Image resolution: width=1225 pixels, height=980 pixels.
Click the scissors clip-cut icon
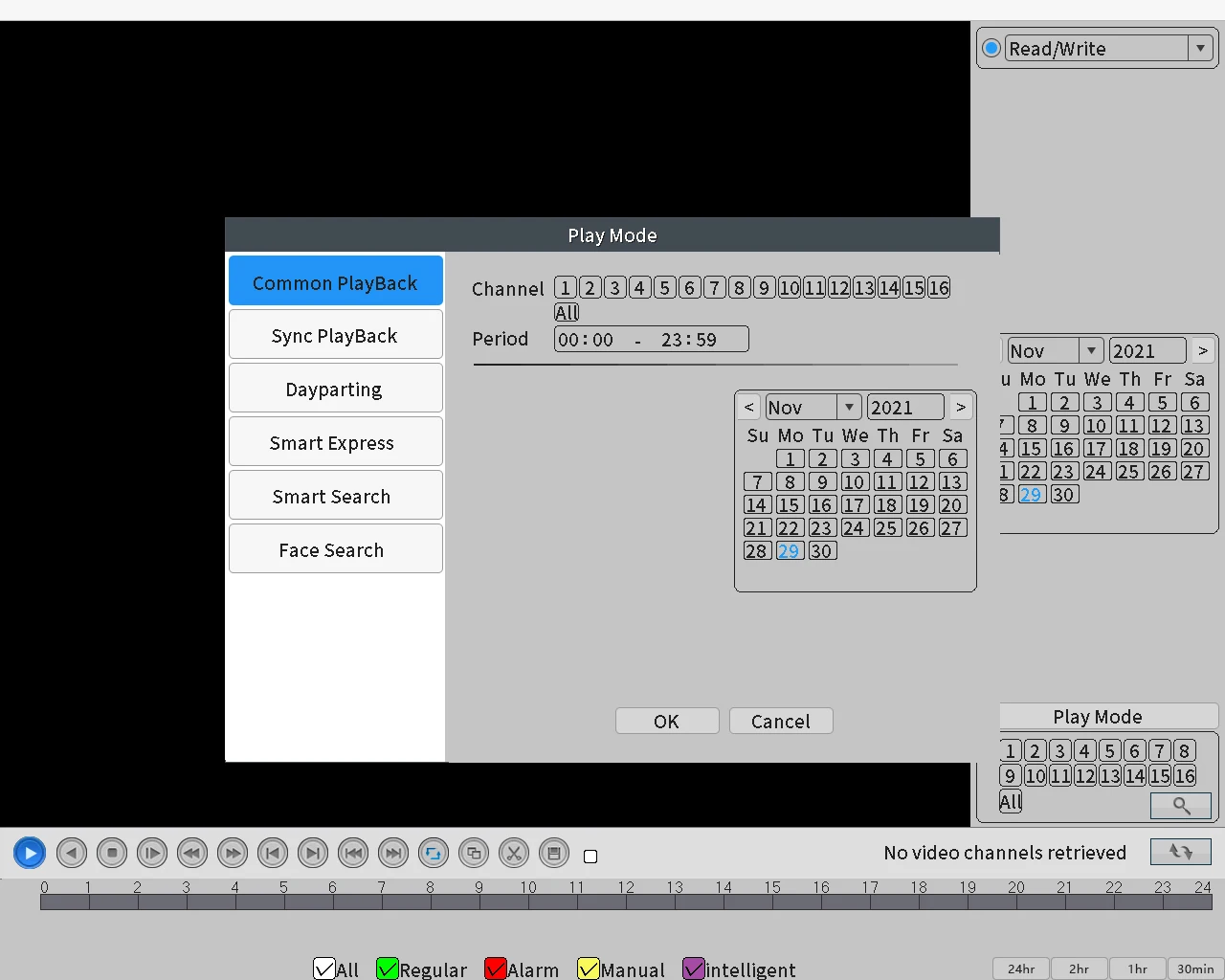click(514, 853)
